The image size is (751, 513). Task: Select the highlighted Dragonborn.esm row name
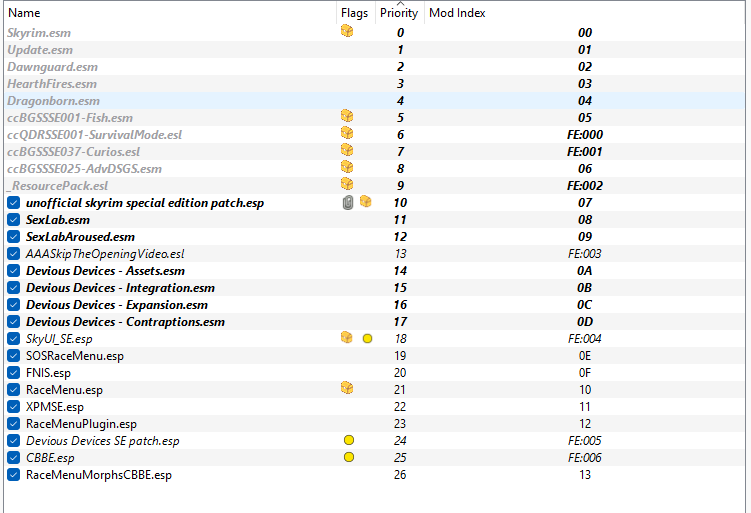pos(53,101)
